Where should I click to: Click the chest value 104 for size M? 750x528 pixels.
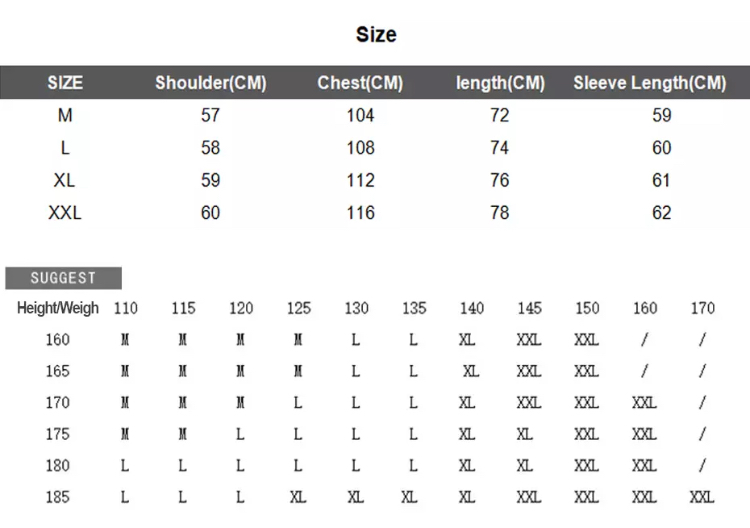(x=360, y=115)
